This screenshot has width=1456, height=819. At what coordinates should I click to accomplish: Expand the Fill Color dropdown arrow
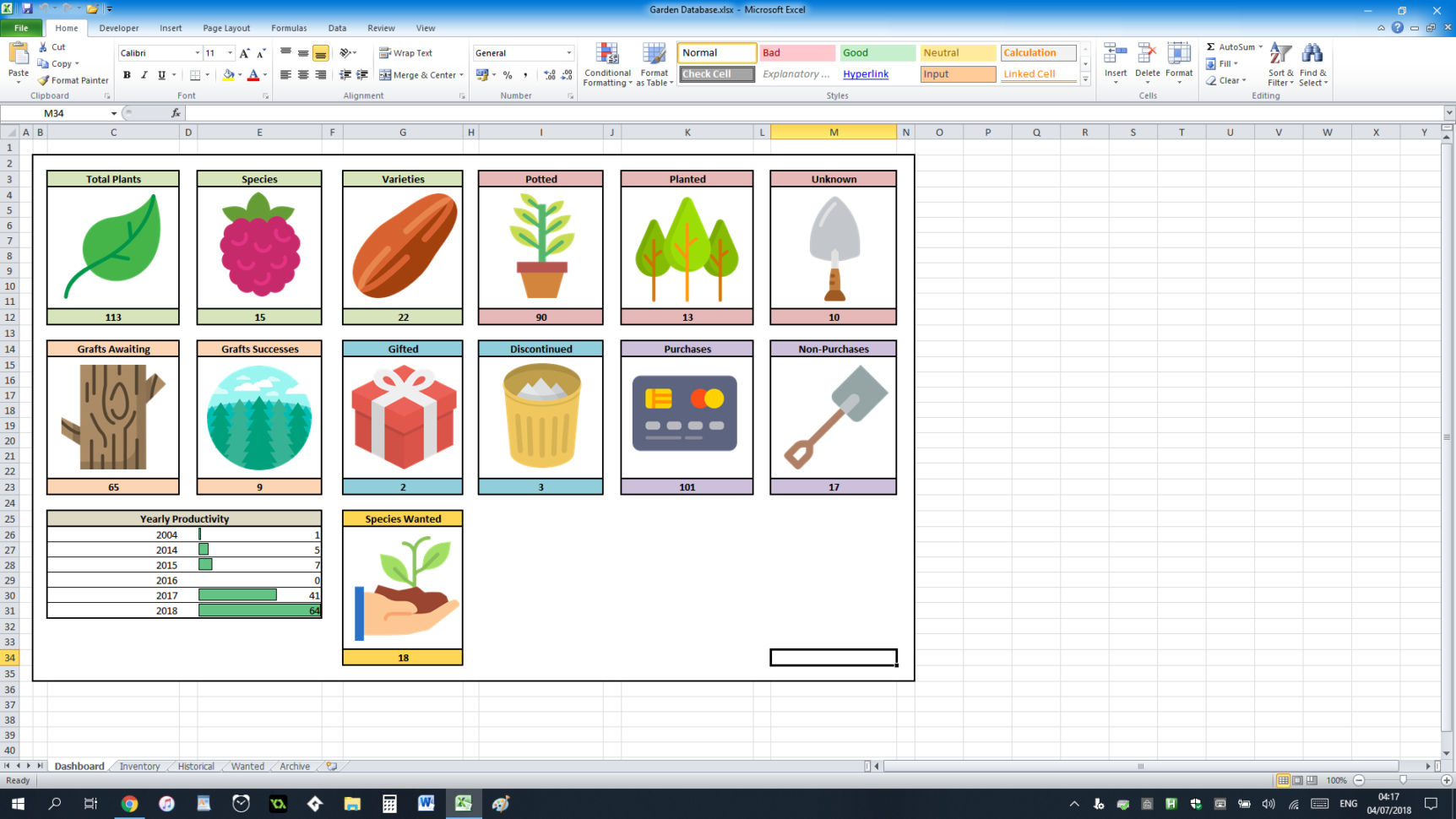[239, 75]
